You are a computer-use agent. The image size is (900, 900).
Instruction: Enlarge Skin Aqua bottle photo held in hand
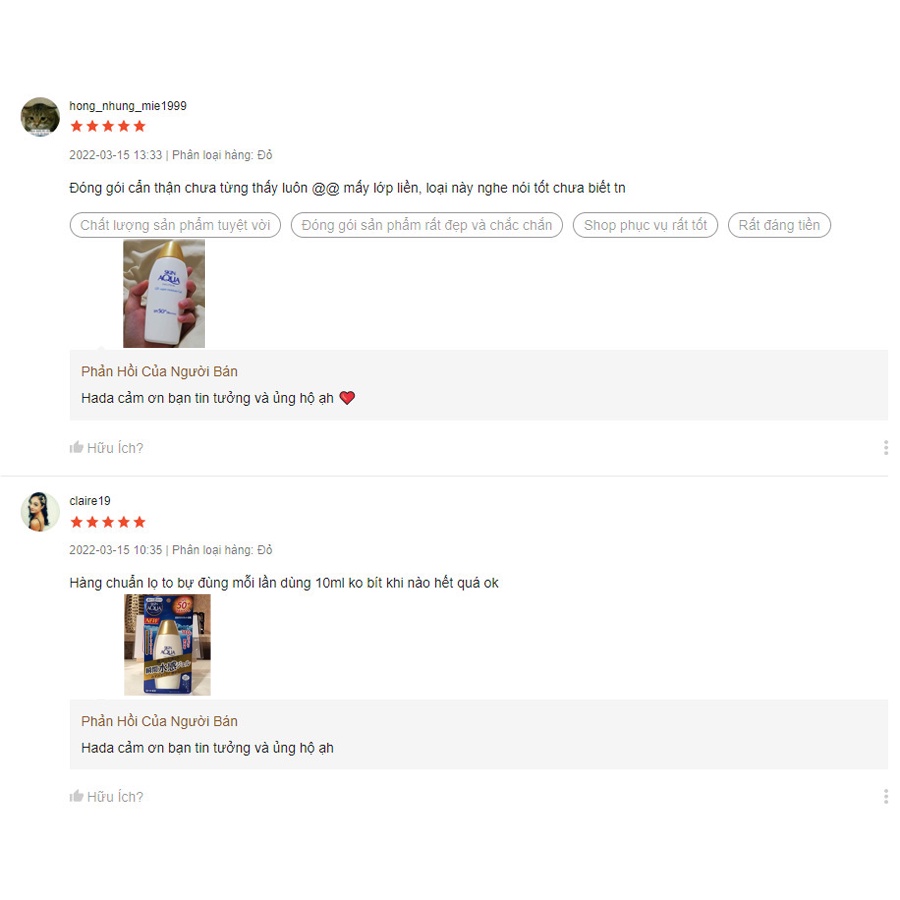(164, 293)
